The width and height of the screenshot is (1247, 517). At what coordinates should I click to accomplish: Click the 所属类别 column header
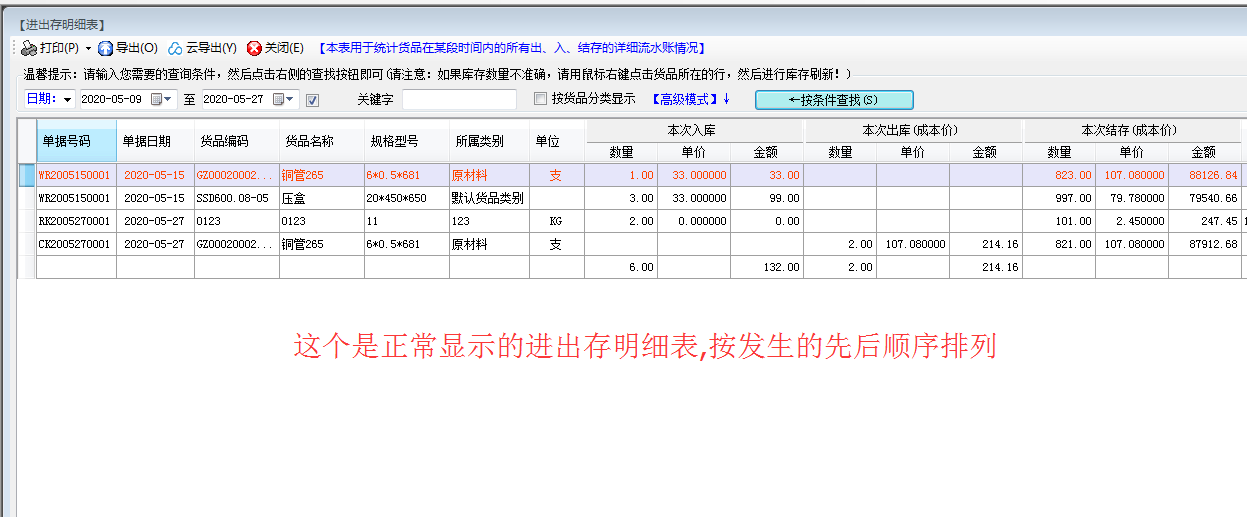[x=479, y=141]
